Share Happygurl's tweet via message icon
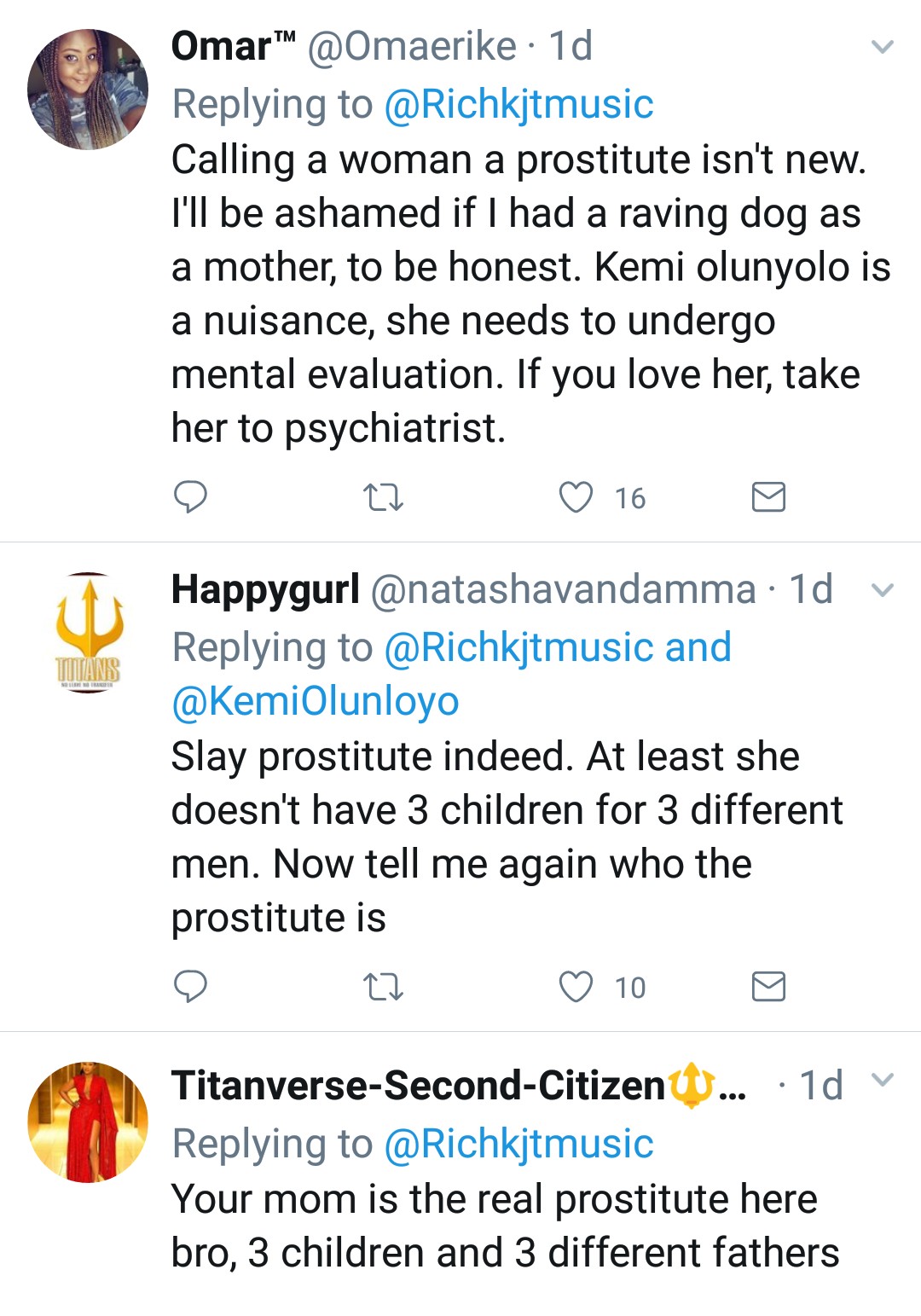Image resolution: width=921 pixels, height=1316 pixels. [768, 986]
